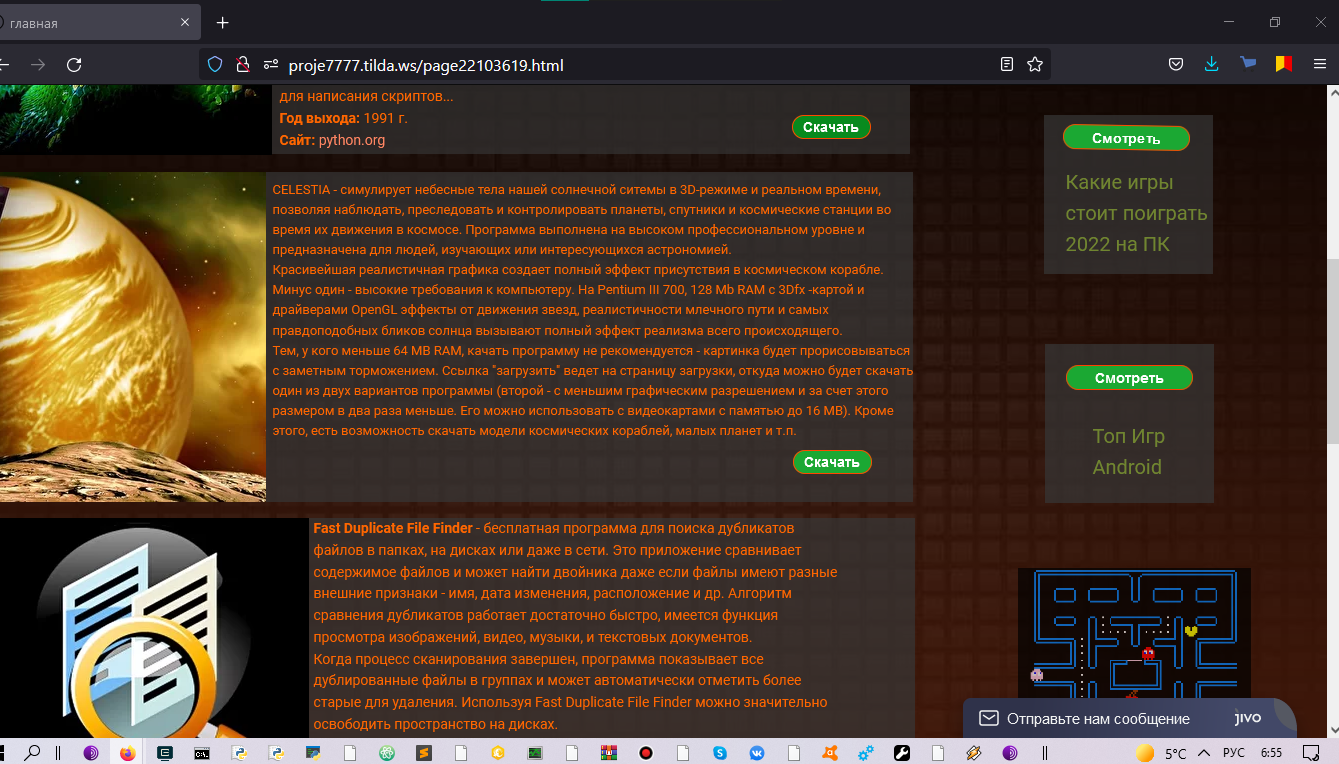The width and height of the screenshot is (1339, 764).
Task: Open the Jivo chat Отправьте нам сообщение widget
Action: pos(1129,718)
